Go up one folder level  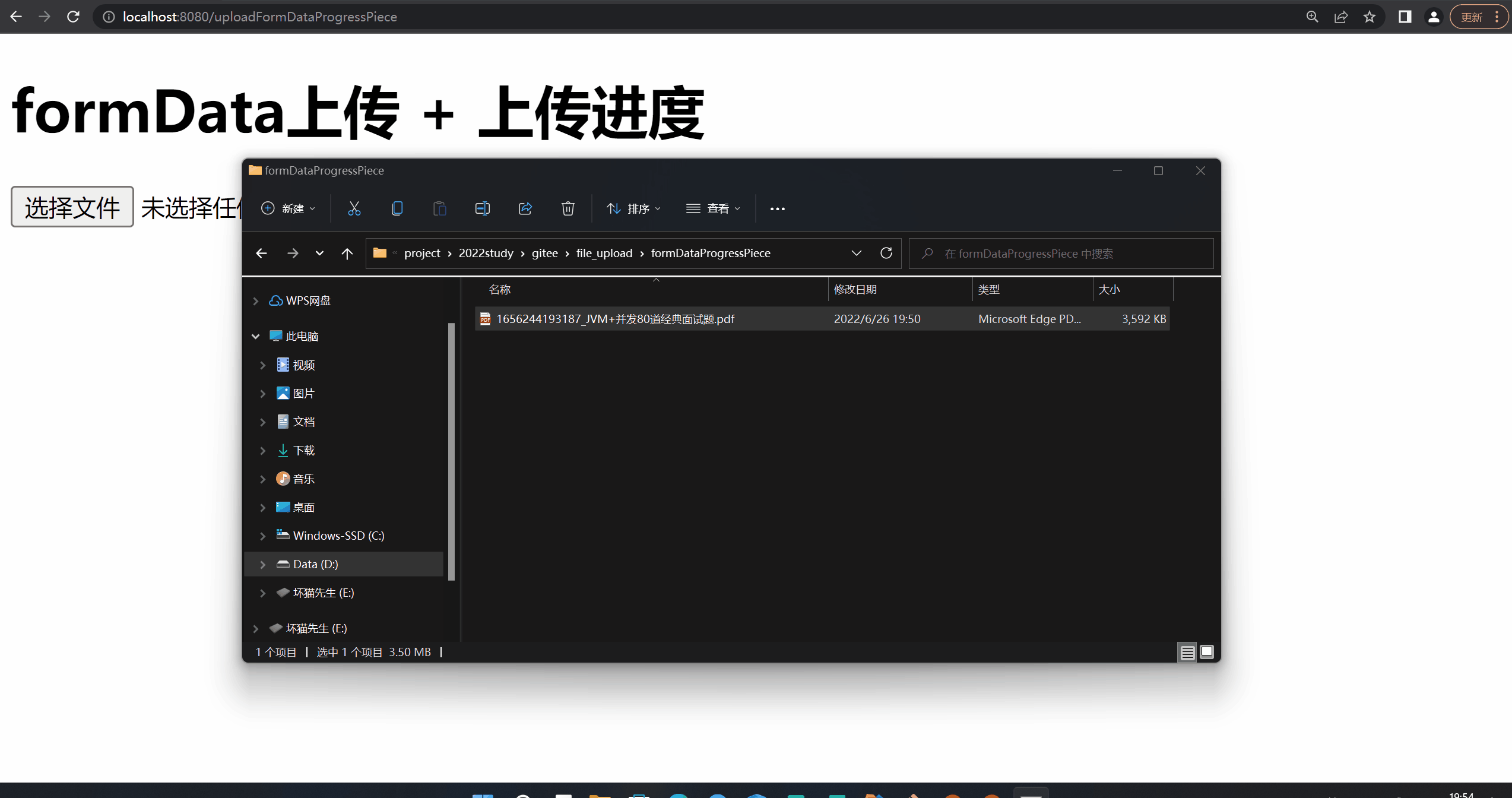[347, 254]
